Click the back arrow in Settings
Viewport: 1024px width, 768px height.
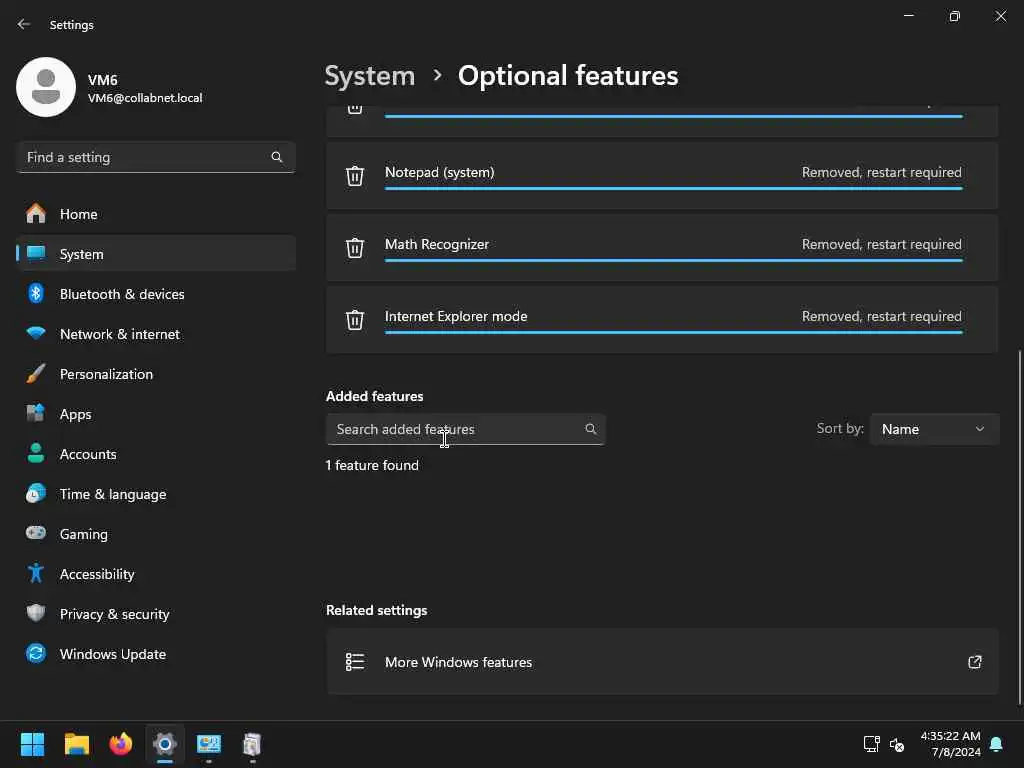point(24,24)
